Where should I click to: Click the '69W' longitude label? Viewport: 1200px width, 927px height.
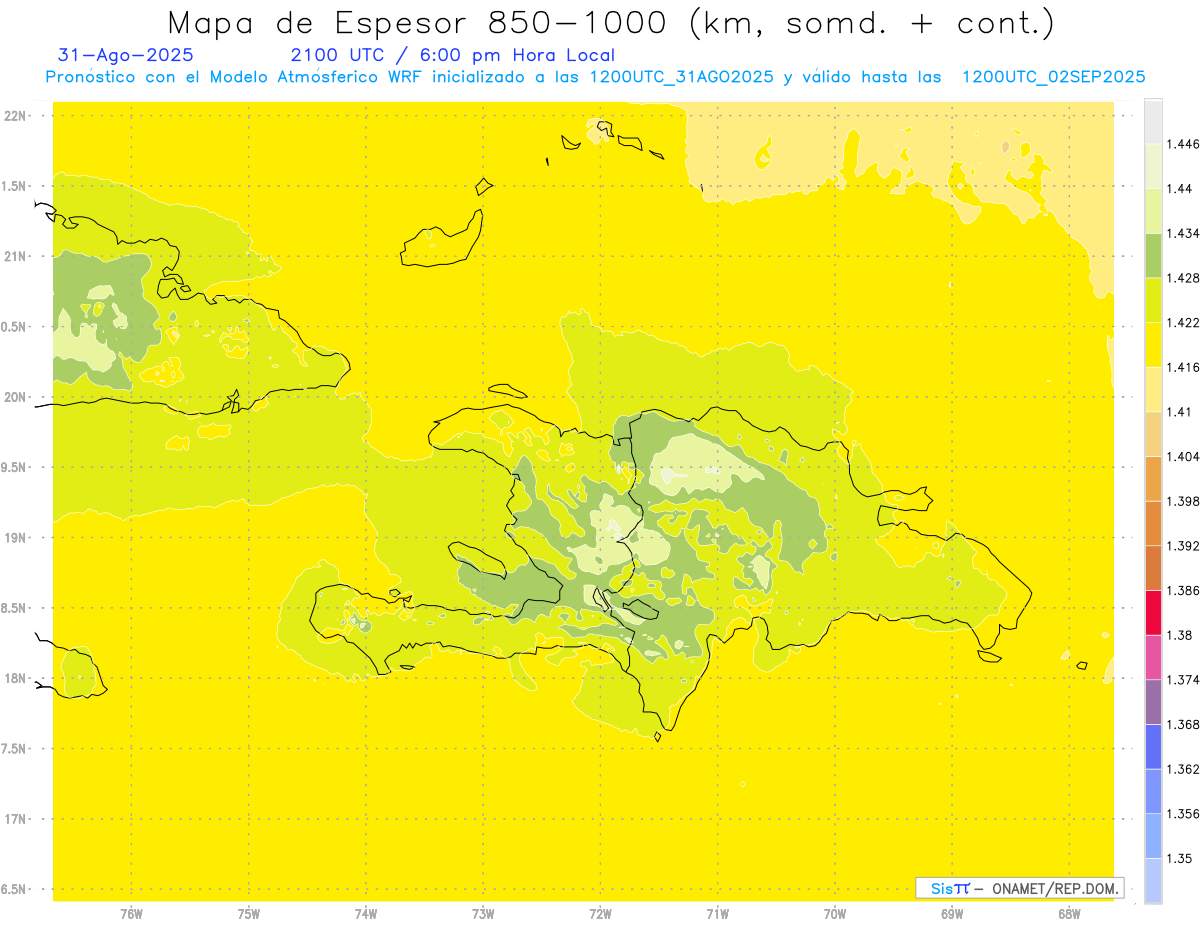(x=952, y=913)
